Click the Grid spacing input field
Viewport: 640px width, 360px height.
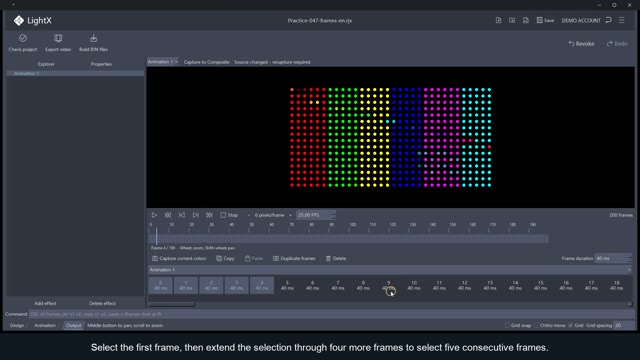coord(624,325)
